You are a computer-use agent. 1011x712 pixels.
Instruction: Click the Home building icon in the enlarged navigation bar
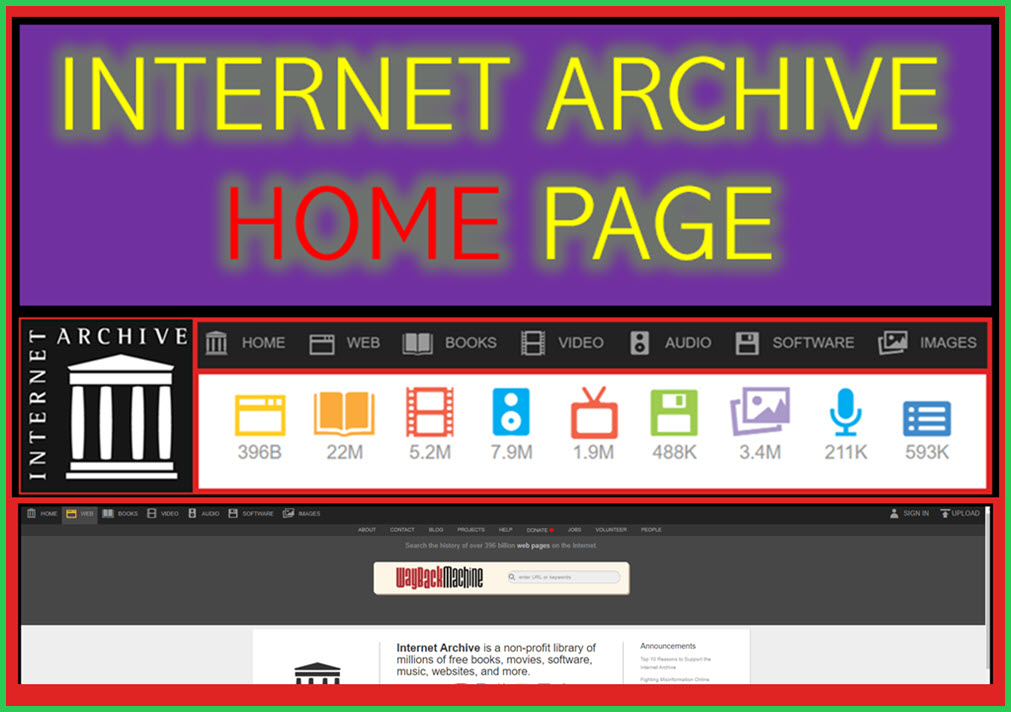click(x=216, y=342)
